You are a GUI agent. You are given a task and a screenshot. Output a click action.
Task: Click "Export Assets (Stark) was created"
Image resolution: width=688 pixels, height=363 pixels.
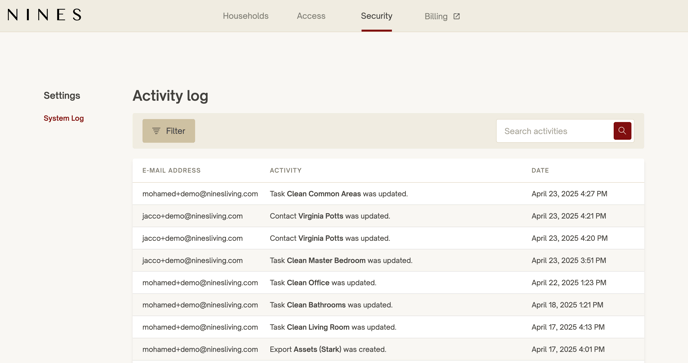[328, 349]
